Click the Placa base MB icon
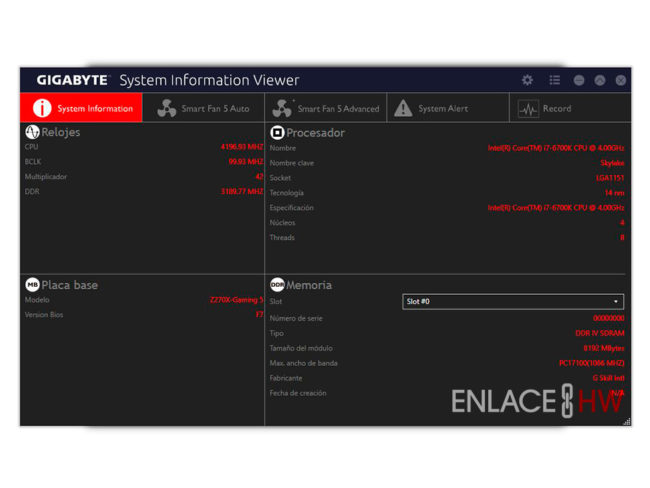 (x=31, y=285)
